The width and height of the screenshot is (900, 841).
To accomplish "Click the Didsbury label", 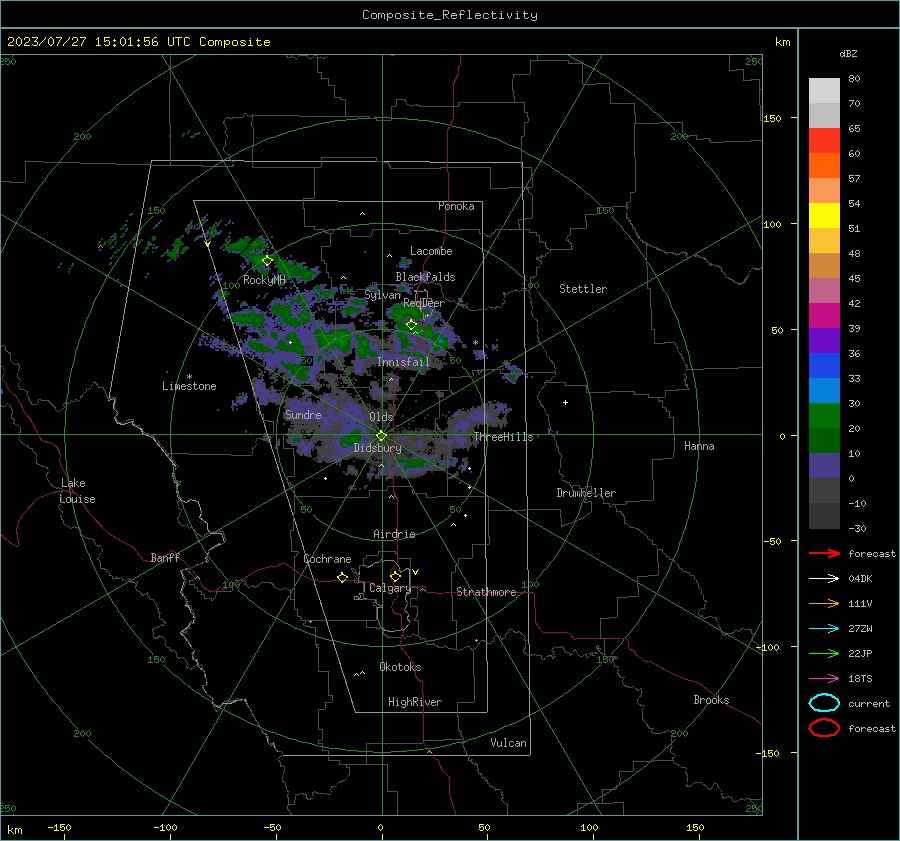I will pos(377,448).
